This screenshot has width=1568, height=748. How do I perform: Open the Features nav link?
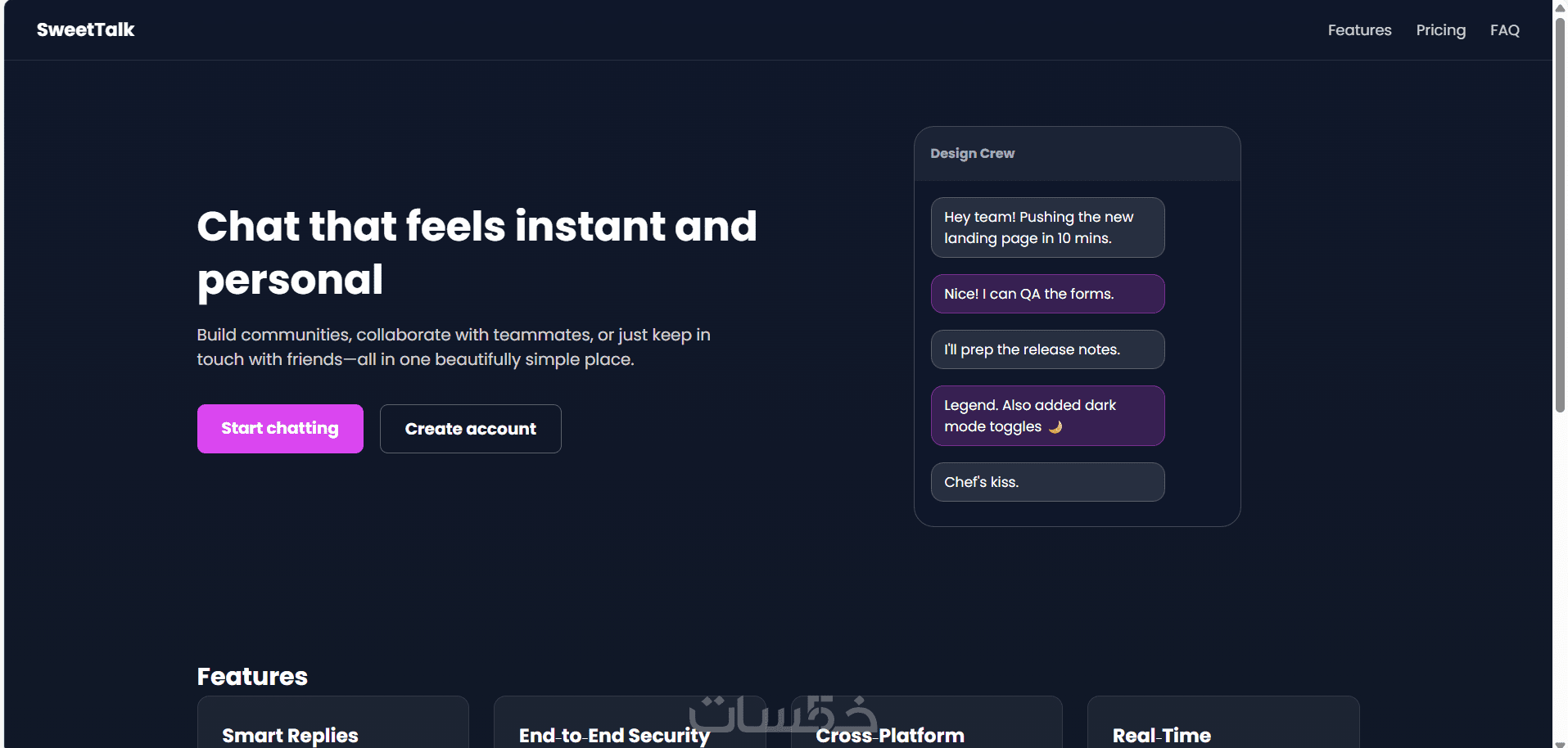tap(1359, 30)
